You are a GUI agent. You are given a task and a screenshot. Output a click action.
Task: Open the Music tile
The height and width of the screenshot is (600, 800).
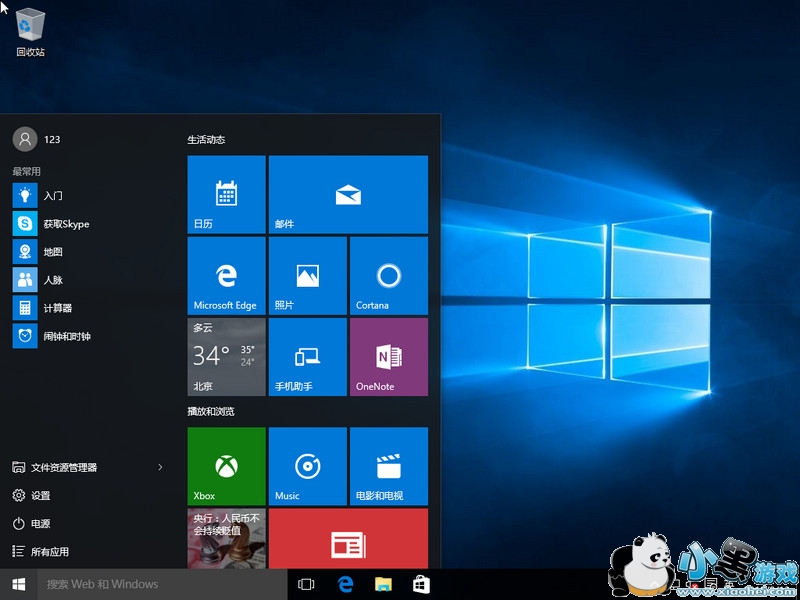tap(307, 466)
